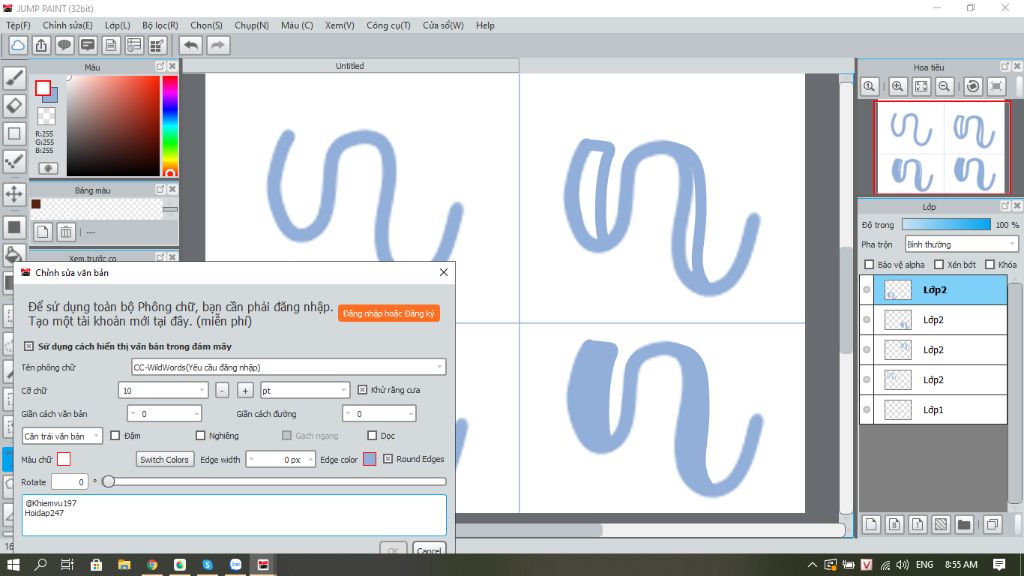The image size is (1024, 576).
Task: Click the oval speech bubble toolbar icon
Action: pos(64,45)
